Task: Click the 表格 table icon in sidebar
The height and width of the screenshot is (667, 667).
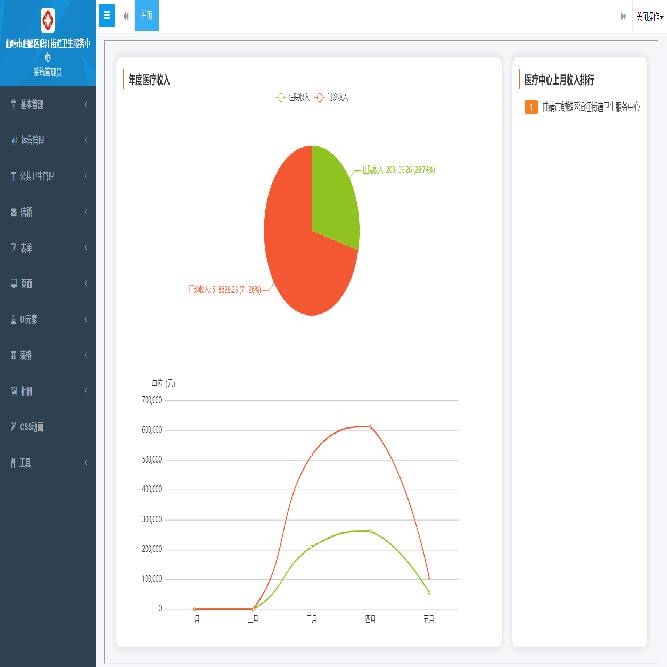Action: coord(13,355)
